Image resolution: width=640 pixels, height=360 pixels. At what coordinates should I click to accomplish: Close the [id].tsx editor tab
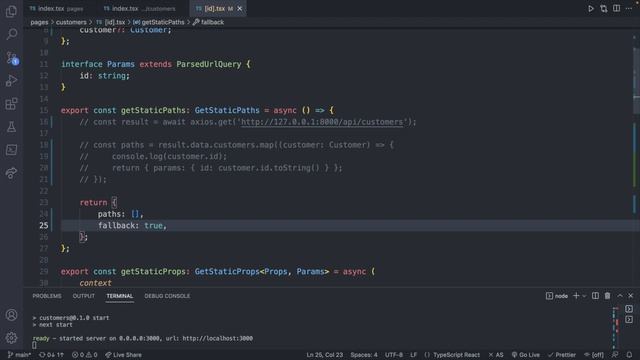coord(240,9)
